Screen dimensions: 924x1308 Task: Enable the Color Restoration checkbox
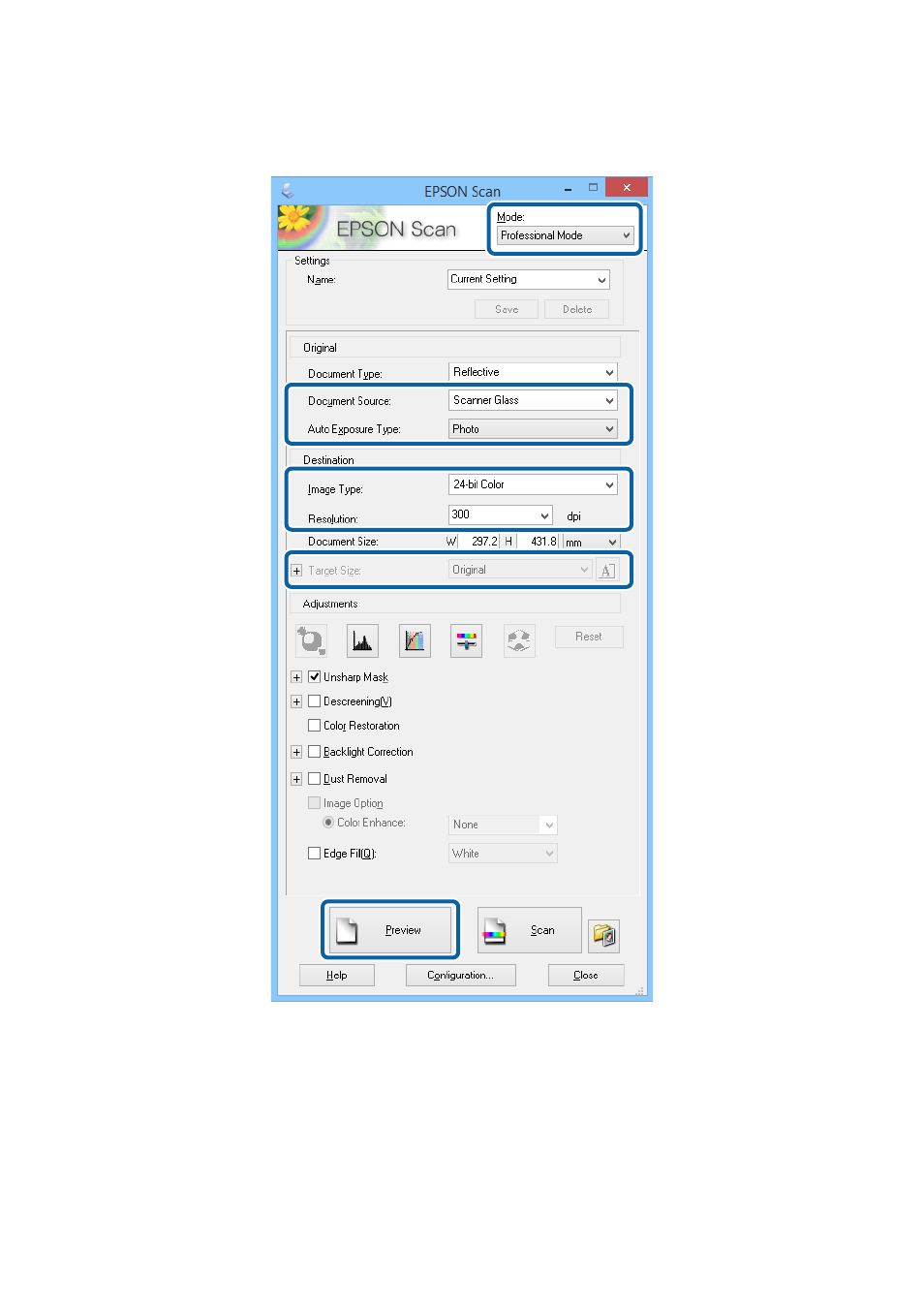pos(314,725)
